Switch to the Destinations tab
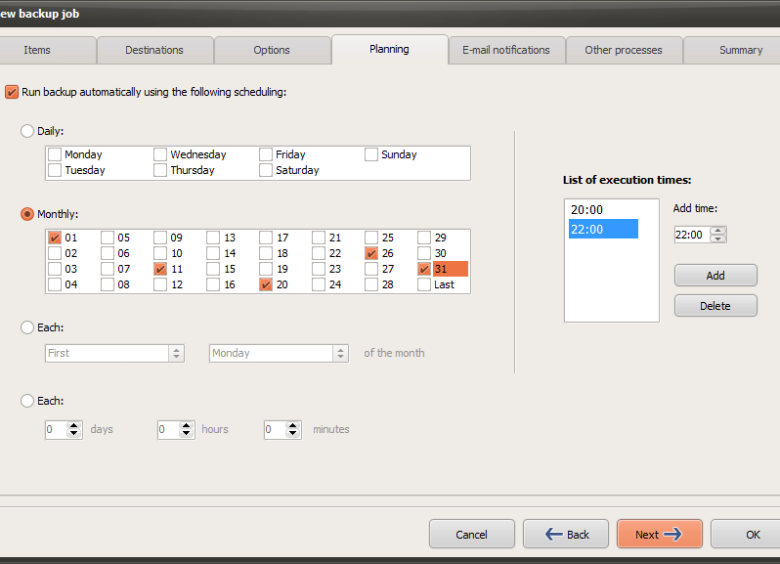The height and width of the screenshot is (564, 780). pos(154,50)
